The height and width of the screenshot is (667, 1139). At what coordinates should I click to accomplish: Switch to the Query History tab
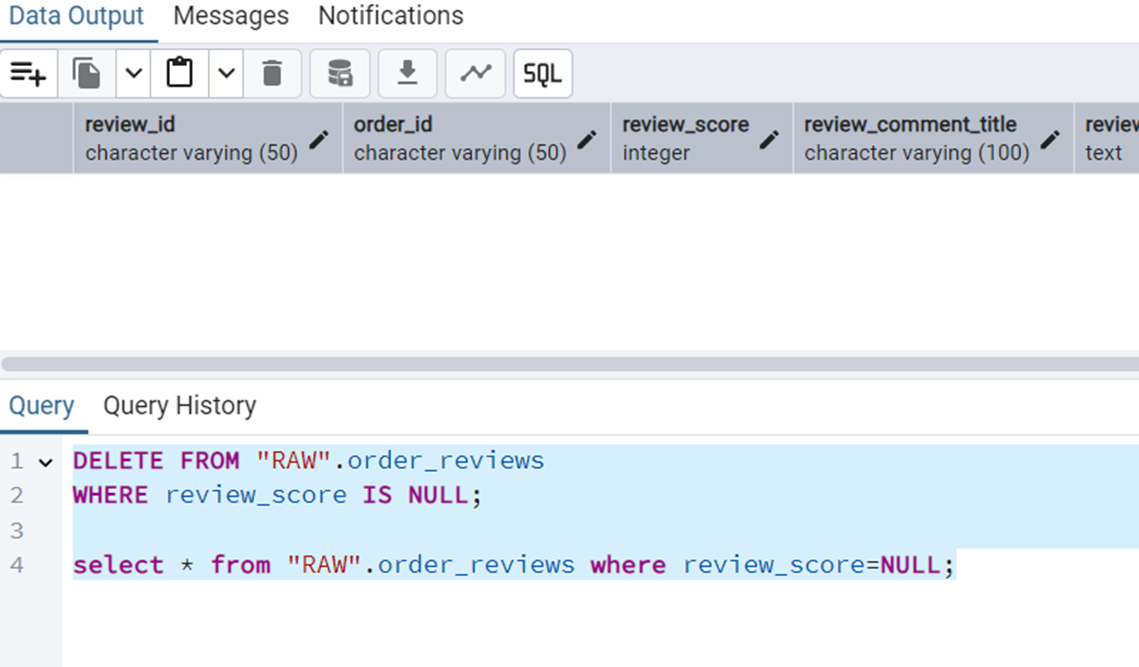point(180,406)
